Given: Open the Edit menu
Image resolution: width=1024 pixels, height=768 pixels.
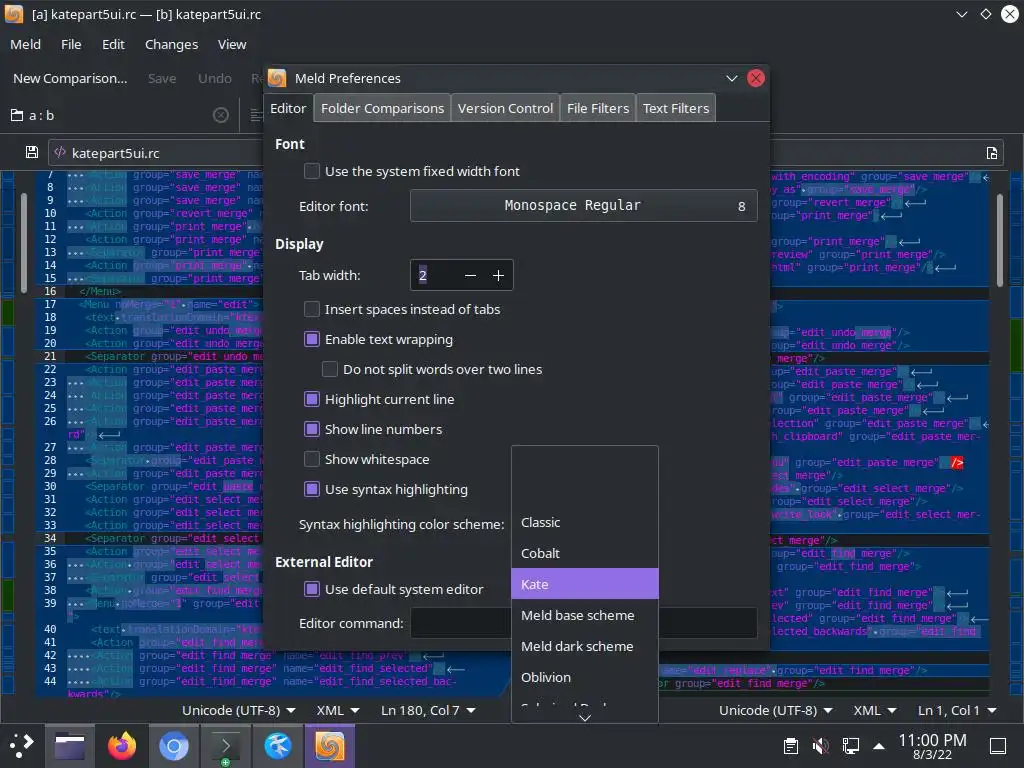Looking at the screenshot, I should (x=113, y=44).
